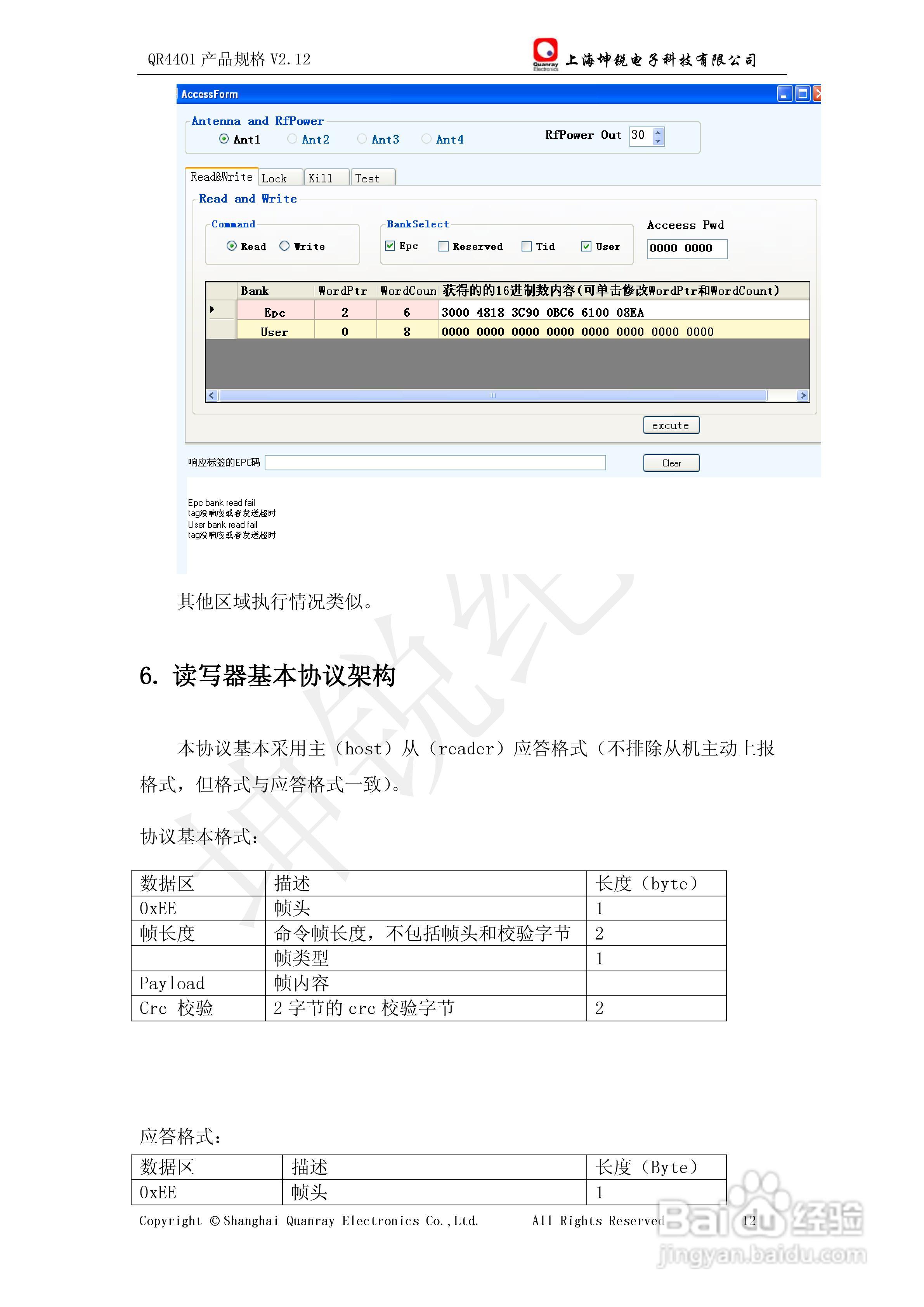Select the User row header cell

tap(221, 329)
